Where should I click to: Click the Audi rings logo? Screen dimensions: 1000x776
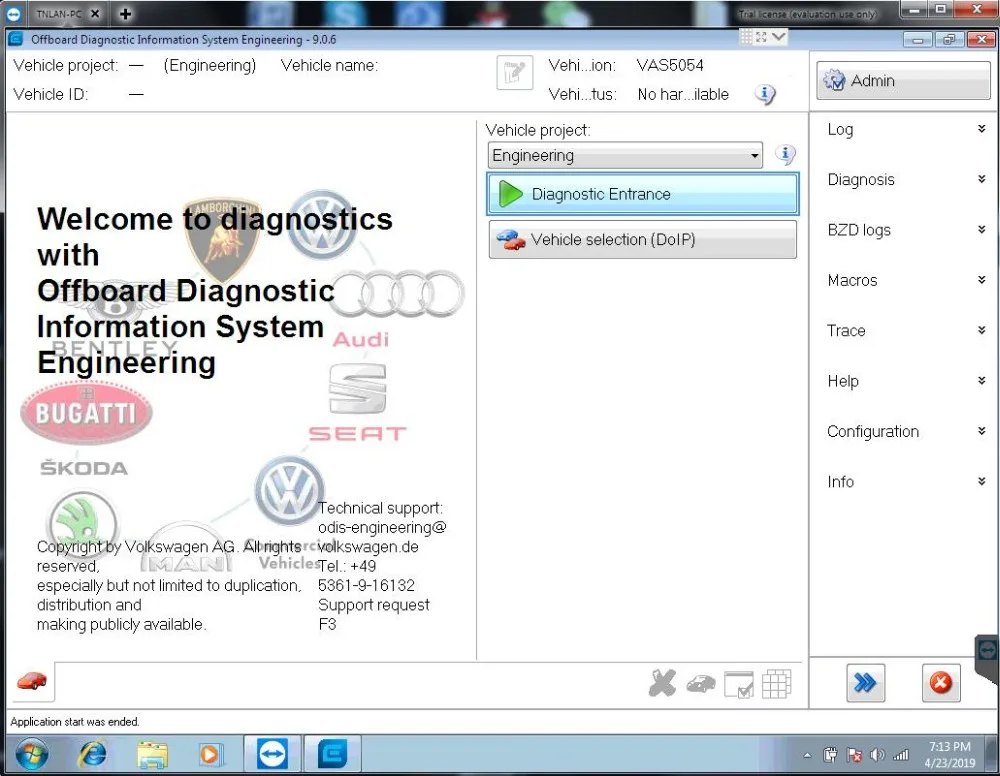397,295
